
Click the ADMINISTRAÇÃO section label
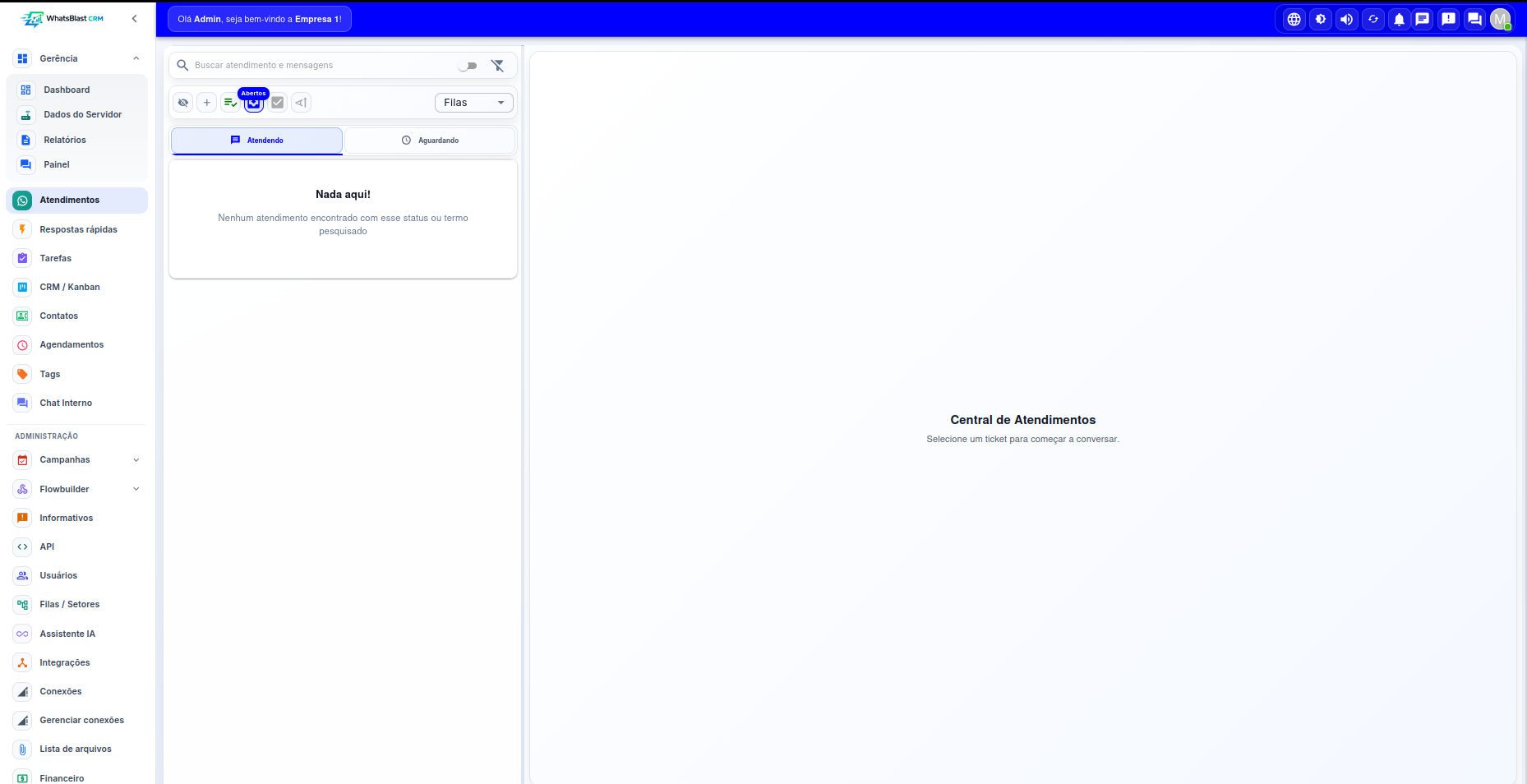pyautogui.click(x=47, y=436)
